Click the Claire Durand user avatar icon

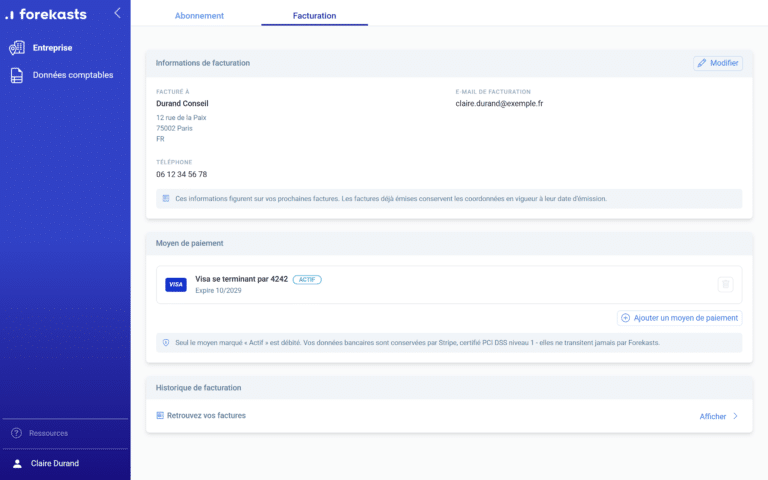pos(17,463)
